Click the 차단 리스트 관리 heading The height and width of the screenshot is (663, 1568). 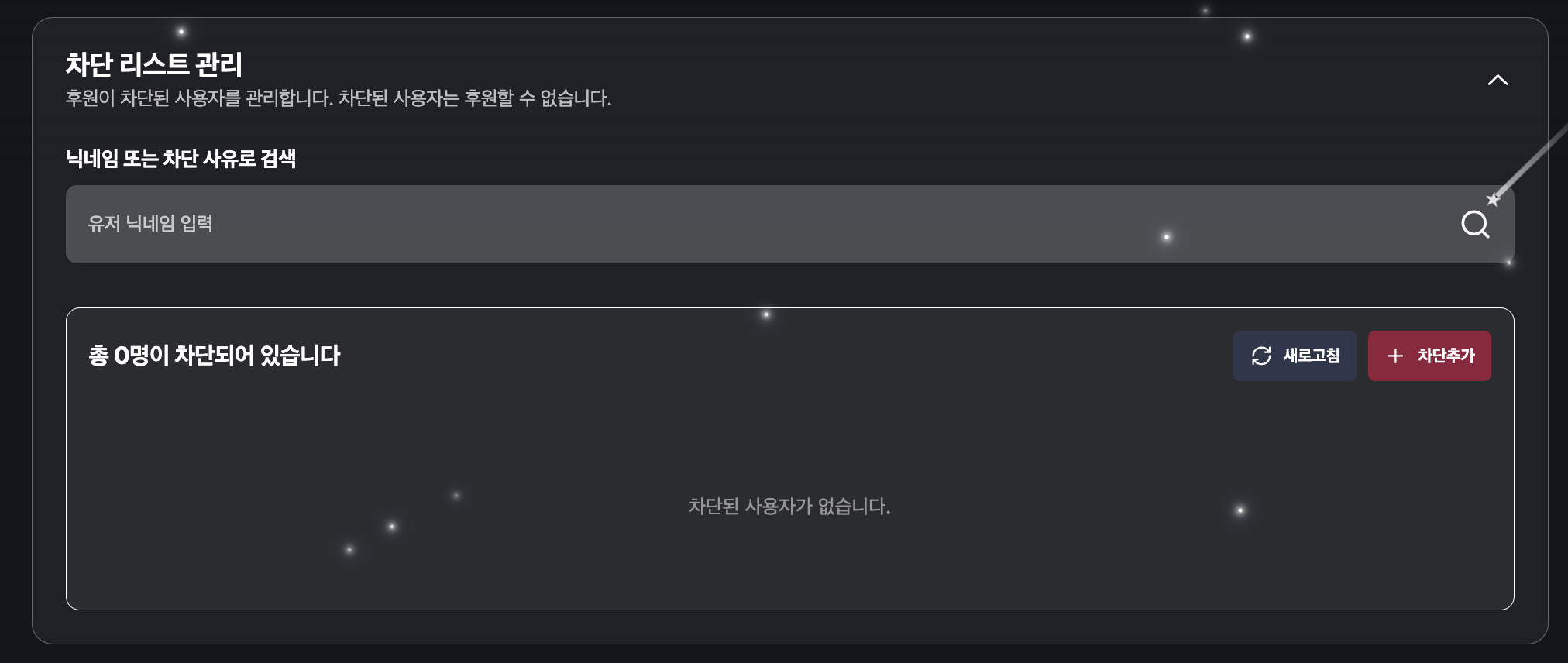click(x=153, y=64)
